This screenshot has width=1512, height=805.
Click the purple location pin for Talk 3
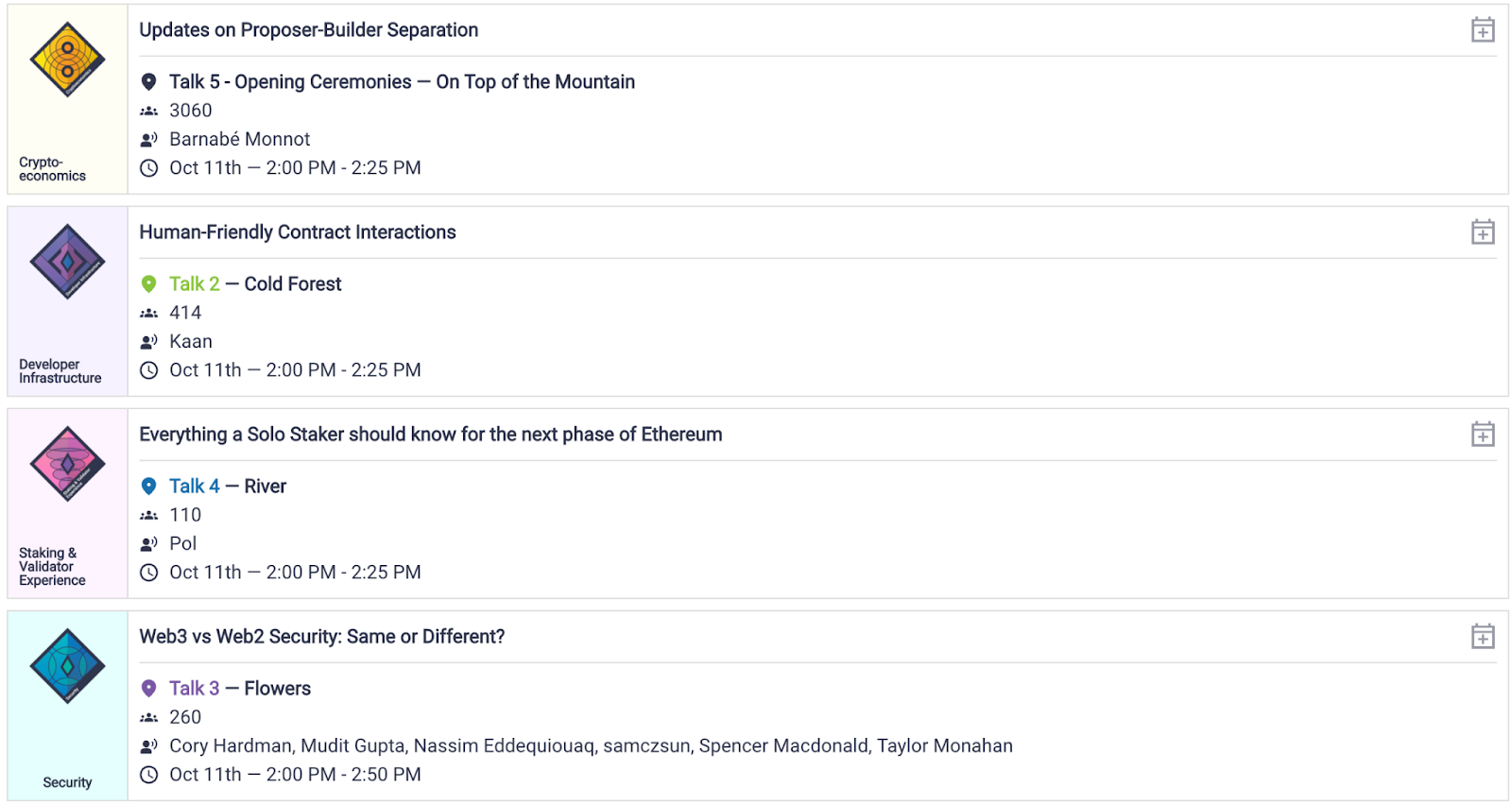(148, 688)
